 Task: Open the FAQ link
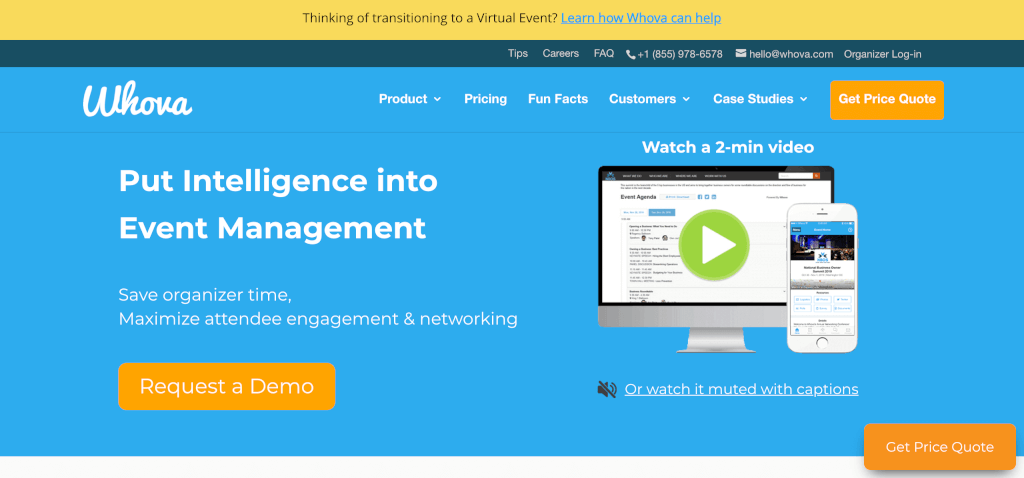(604, 54)
